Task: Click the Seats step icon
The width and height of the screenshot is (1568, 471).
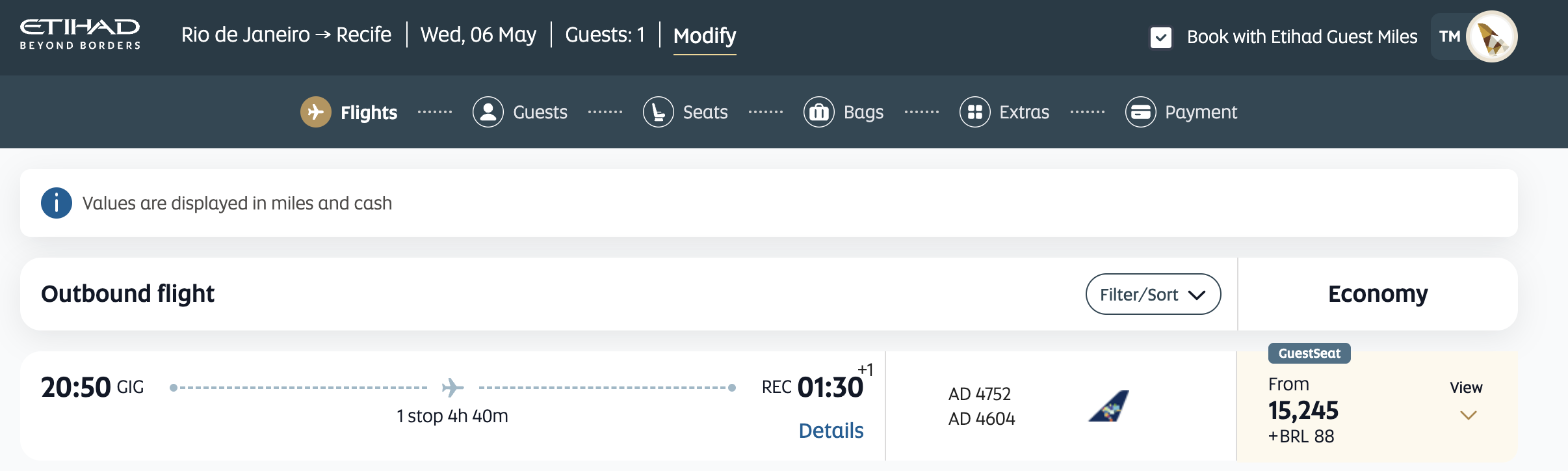Action: coord(659,112)
